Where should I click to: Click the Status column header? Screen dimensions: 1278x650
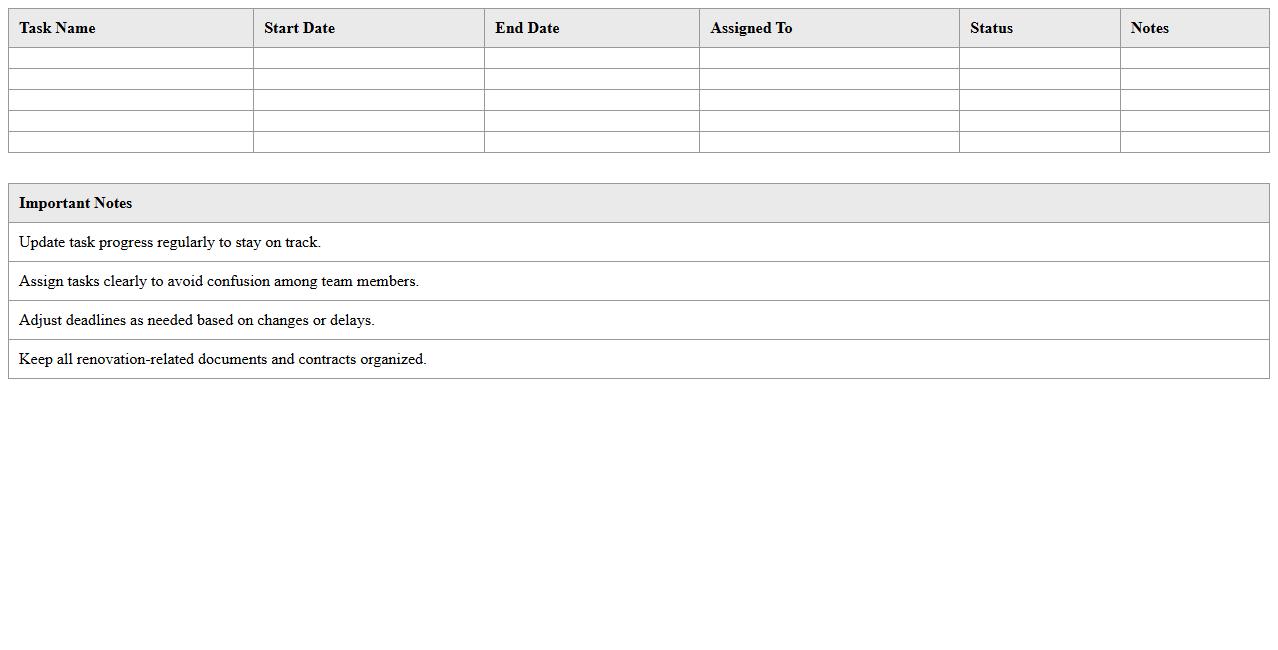pyautogui.click(x=991, y=28)
